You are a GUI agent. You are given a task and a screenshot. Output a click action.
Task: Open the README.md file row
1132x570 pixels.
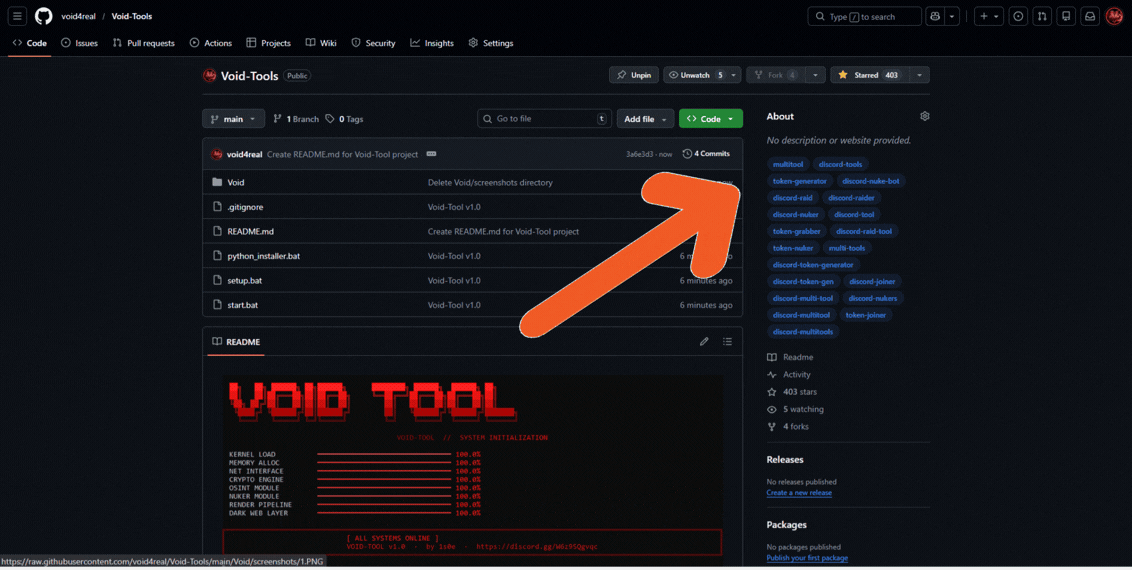[472, 232]
